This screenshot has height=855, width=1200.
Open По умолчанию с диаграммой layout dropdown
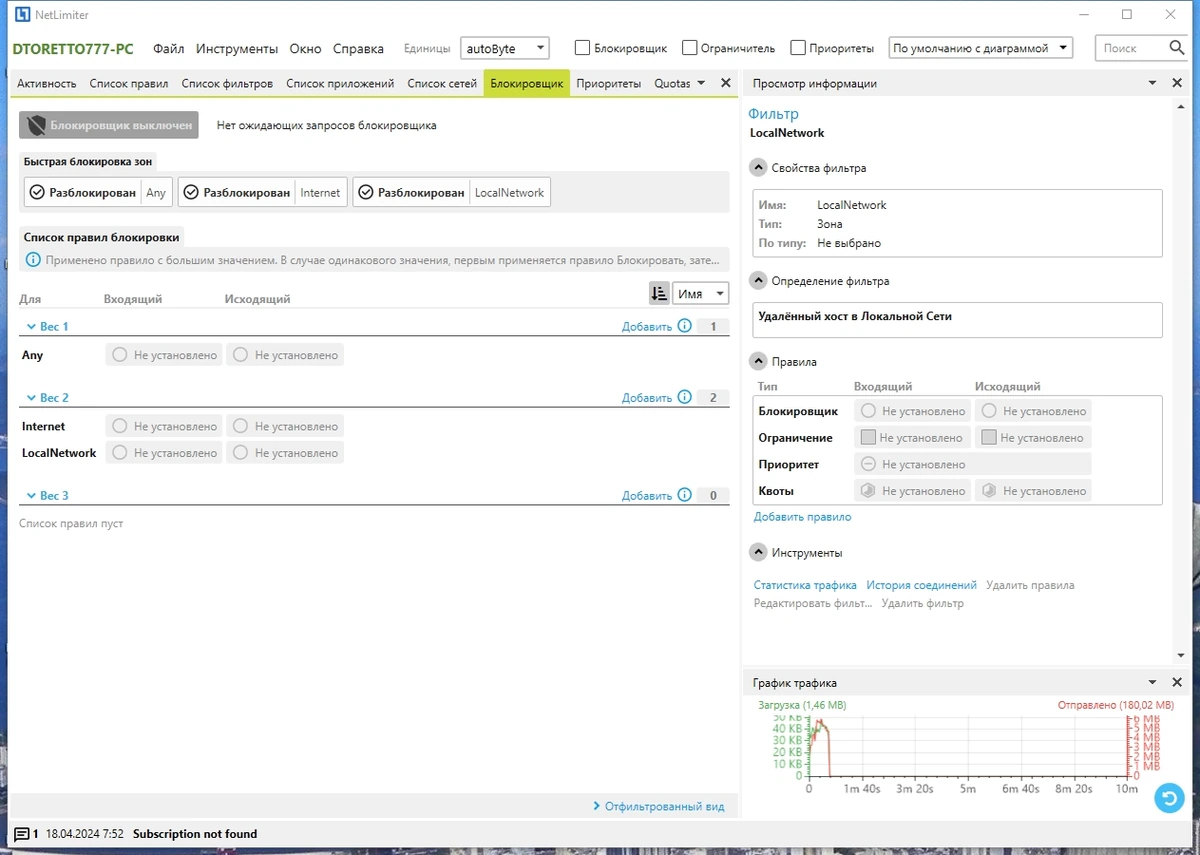[980, 47]
